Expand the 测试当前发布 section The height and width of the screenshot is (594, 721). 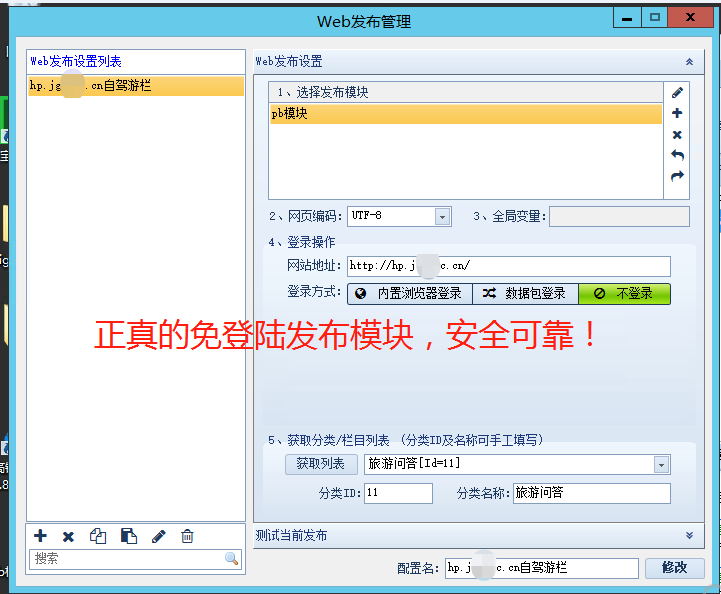pos(689,535)
